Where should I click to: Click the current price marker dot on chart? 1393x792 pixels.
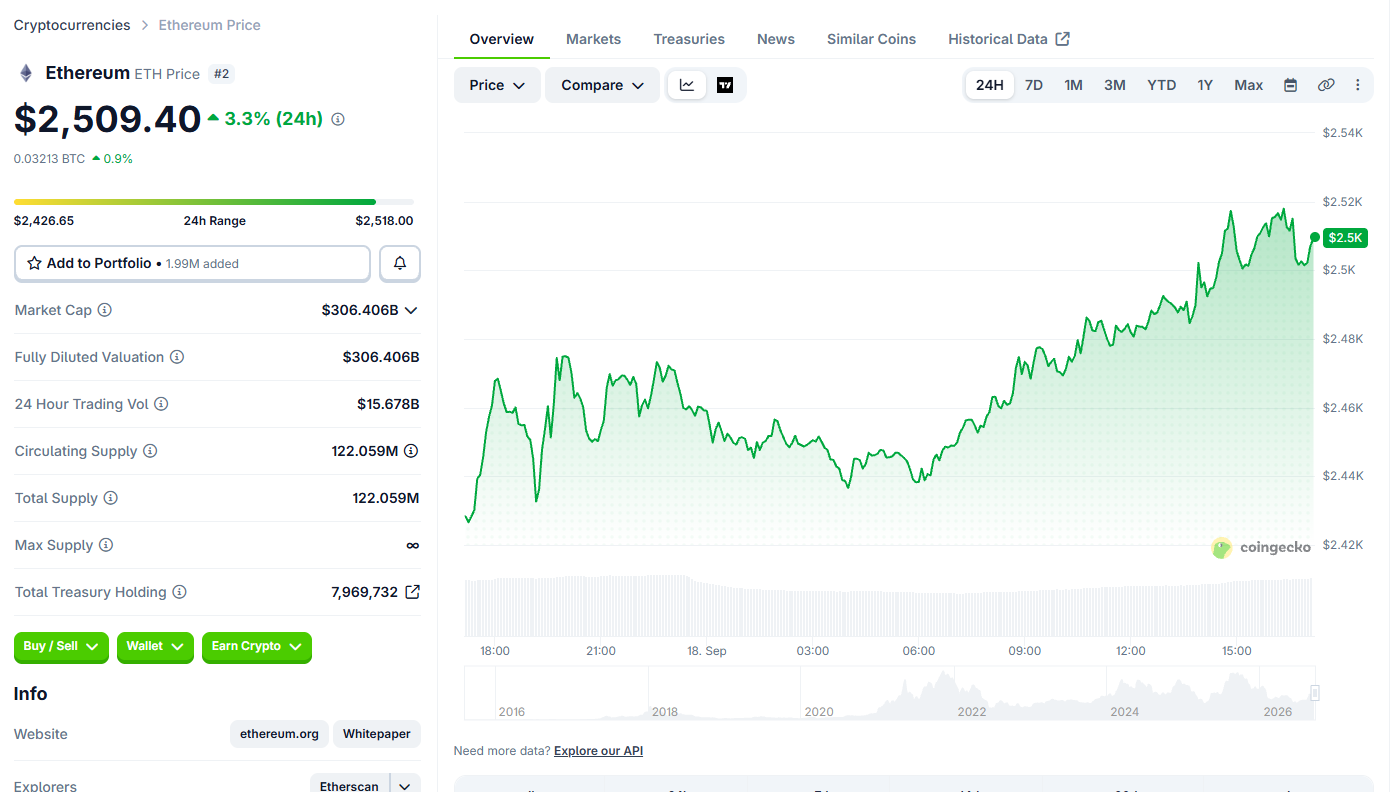[x=1314, y=237]
